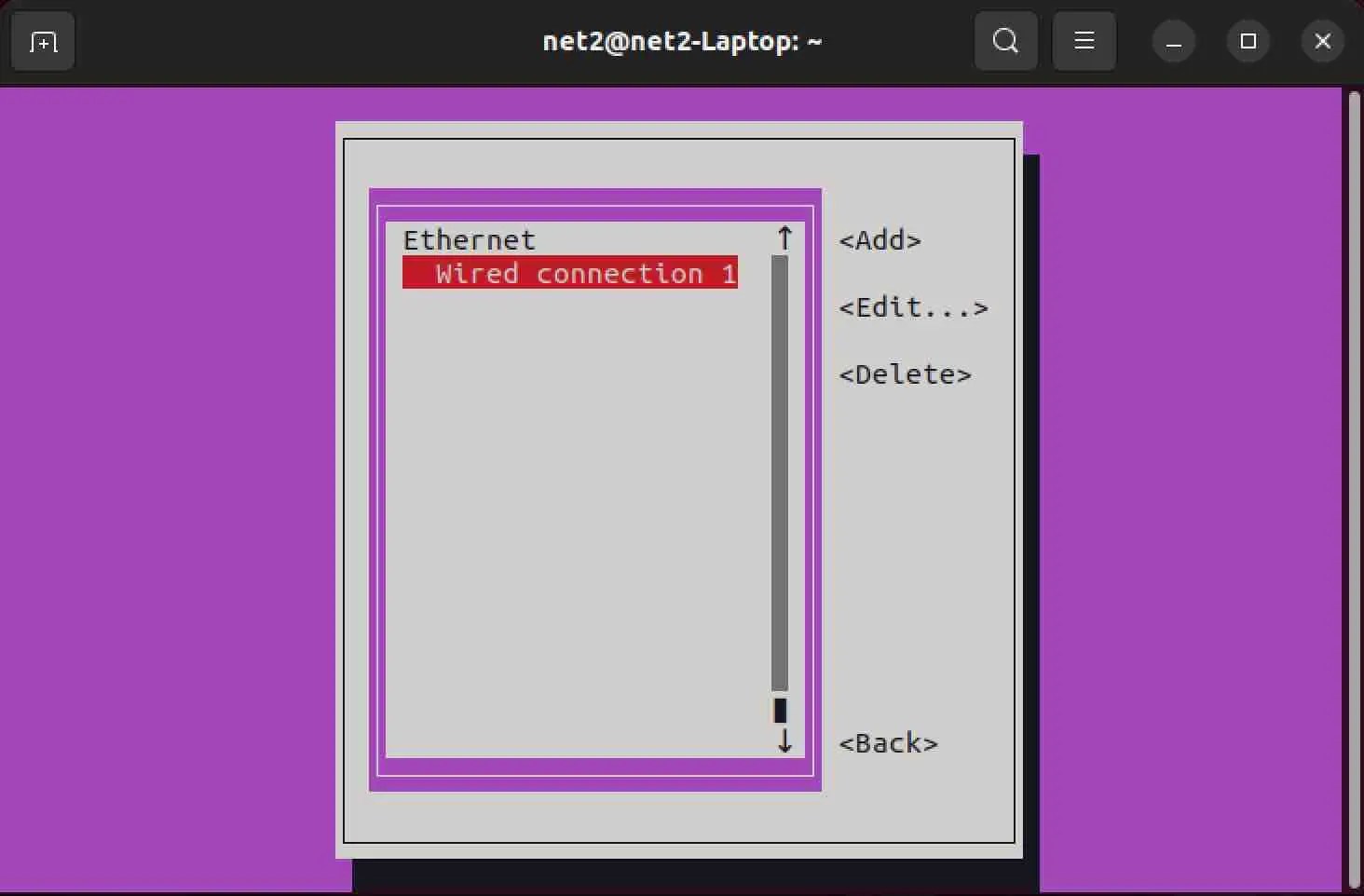Click inside the connection list panel

[578, 512]
